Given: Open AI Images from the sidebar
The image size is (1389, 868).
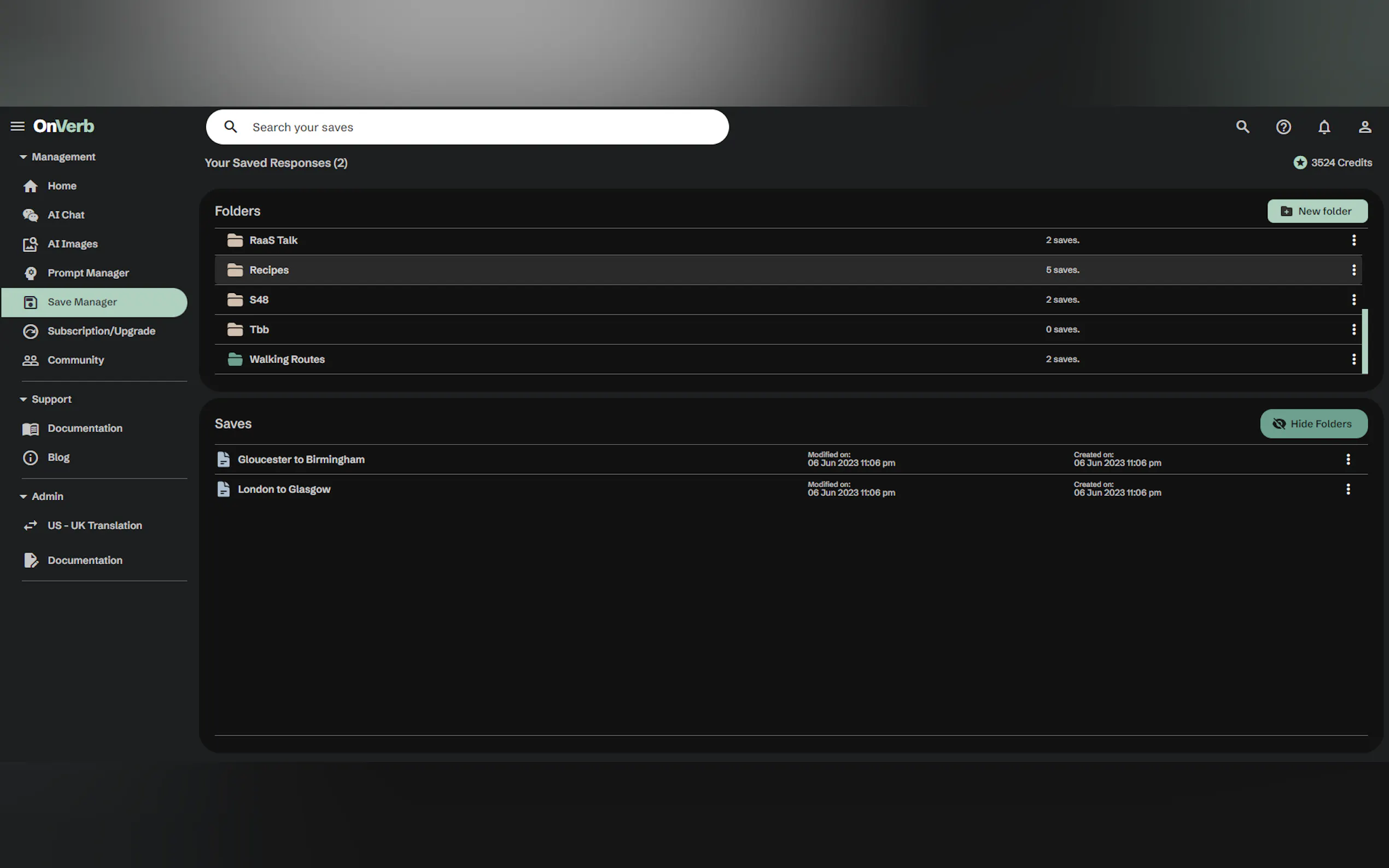Looking at the screenshot, I should 72,244.
